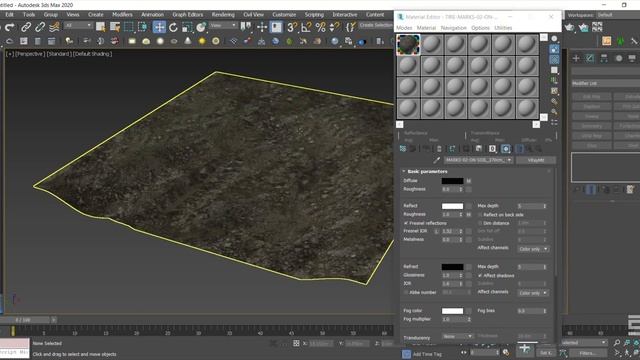This screenshot has width=640, height=360.
Task: Open the Select by Name icon
Action: click(x=115, y=27)
